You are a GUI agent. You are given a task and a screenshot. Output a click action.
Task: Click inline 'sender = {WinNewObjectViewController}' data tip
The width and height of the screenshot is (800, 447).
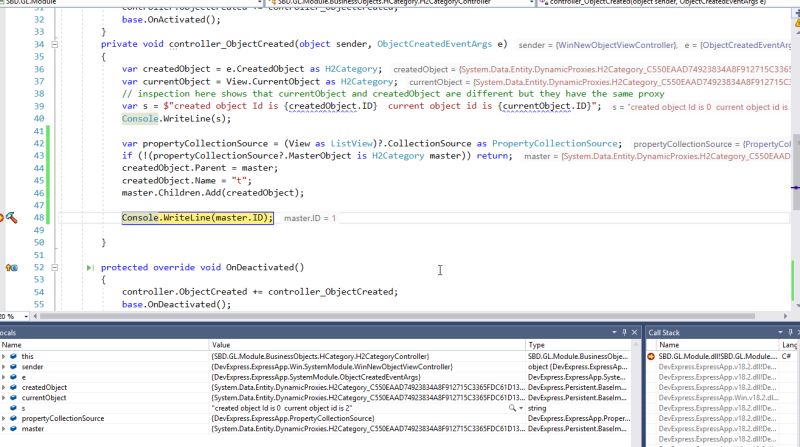coord(597,45)
